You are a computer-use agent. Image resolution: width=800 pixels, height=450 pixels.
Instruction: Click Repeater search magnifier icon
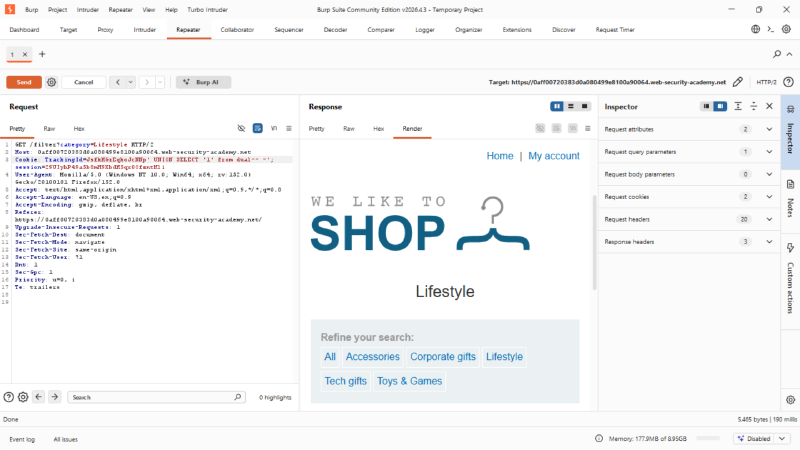777,54
